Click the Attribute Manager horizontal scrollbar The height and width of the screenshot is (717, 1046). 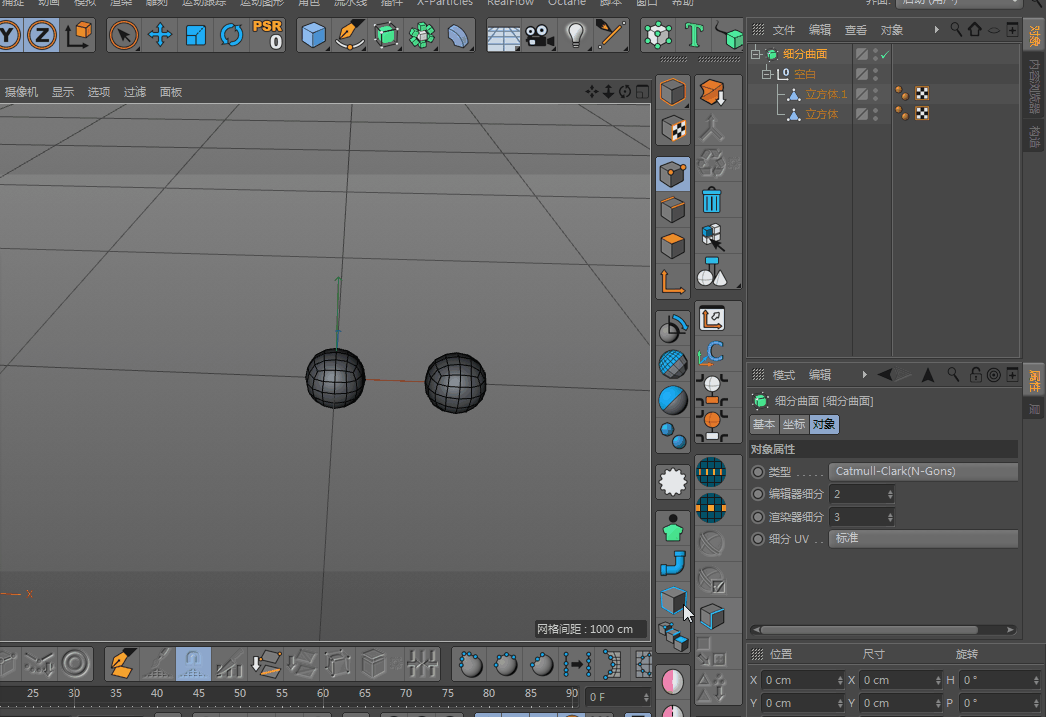869,630
